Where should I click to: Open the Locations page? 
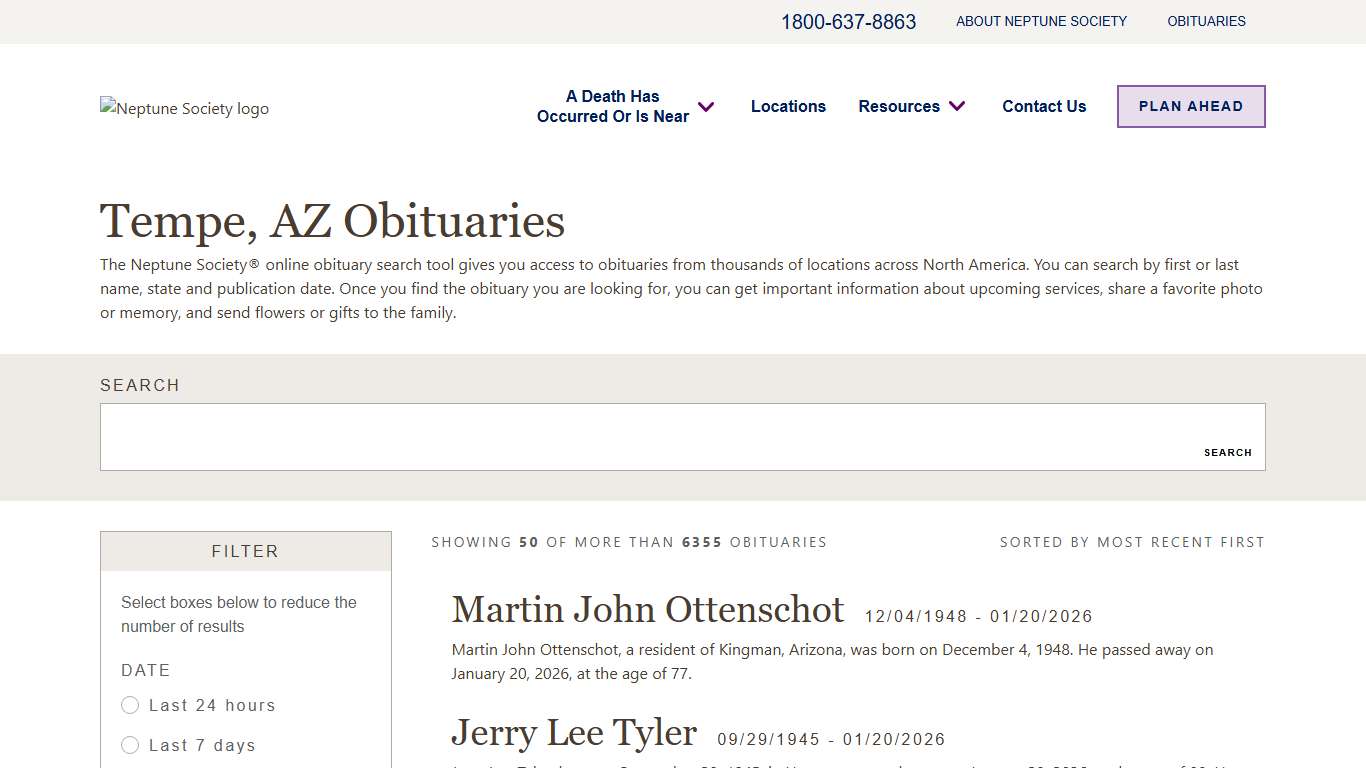788,106
